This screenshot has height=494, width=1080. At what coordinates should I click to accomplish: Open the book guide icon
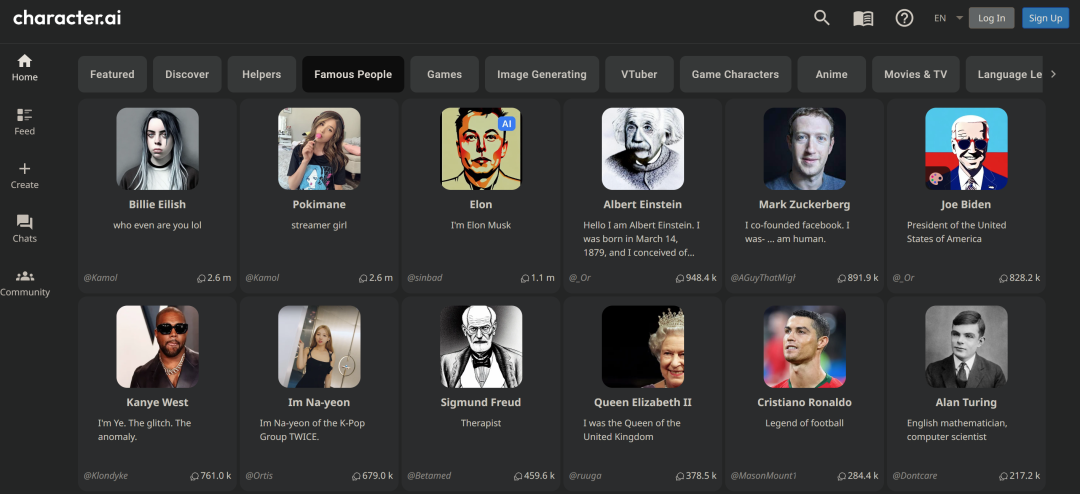tap(863, 19)
